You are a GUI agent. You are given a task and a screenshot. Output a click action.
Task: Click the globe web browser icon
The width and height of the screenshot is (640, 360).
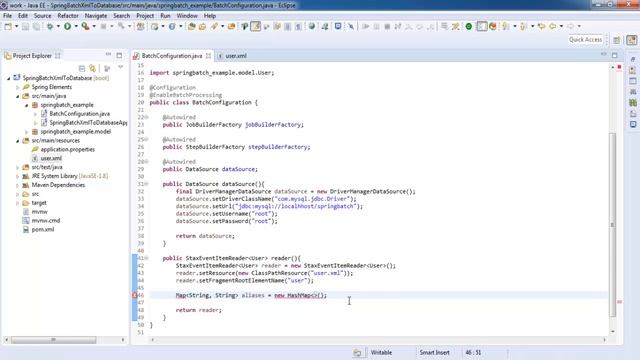[312, 27]
